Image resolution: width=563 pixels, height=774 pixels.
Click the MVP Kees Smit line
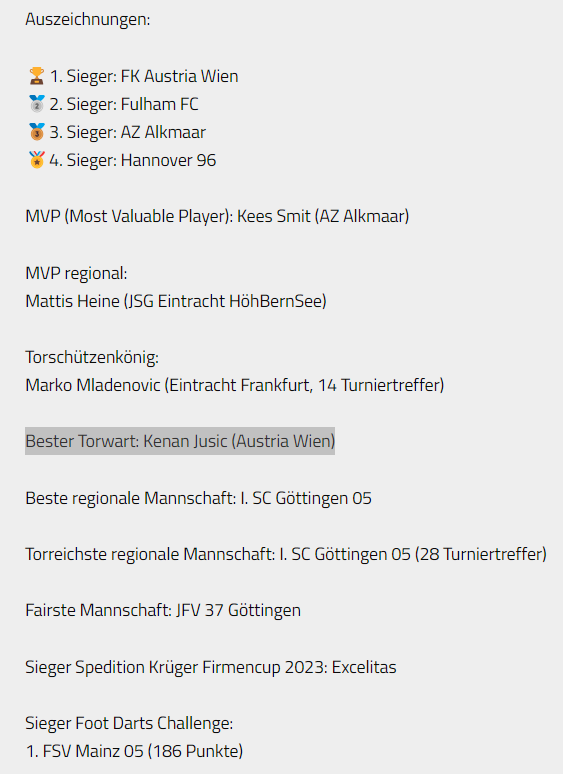tap(217, 216)
